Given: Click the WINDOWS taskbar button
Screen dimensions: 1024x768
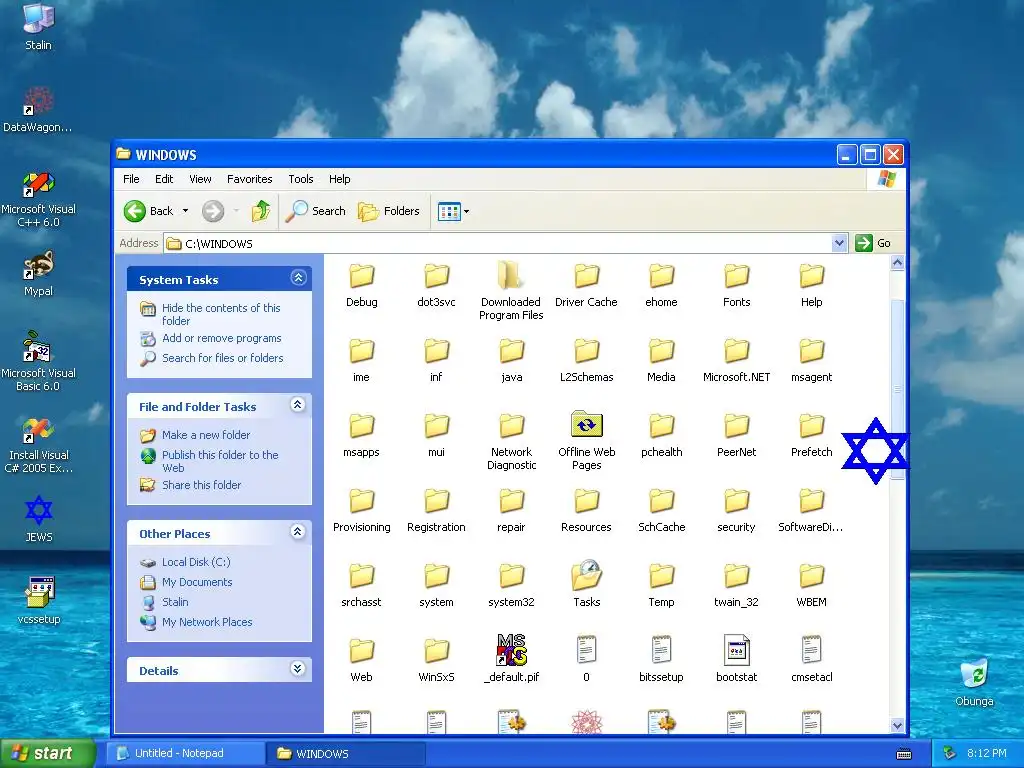Looking at the screenshot, I should [x=346, y=754].
